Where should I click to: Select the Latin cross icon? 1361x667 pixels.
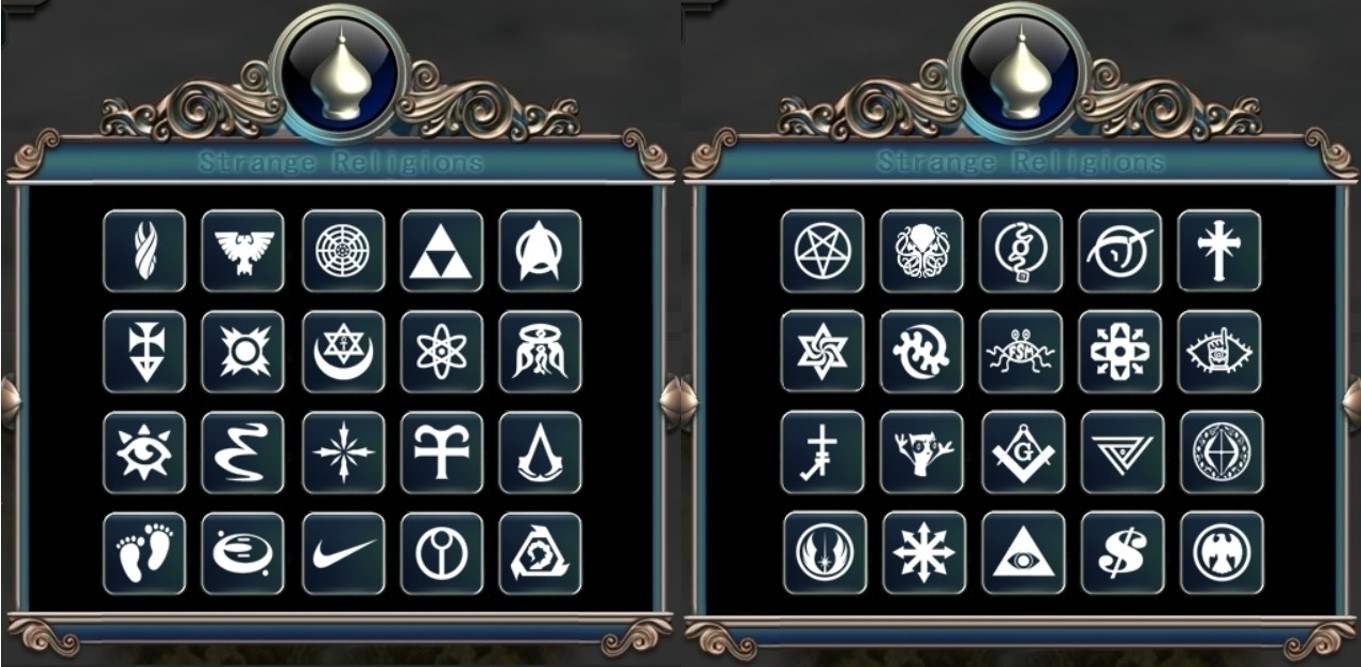tap(1219, 251)
